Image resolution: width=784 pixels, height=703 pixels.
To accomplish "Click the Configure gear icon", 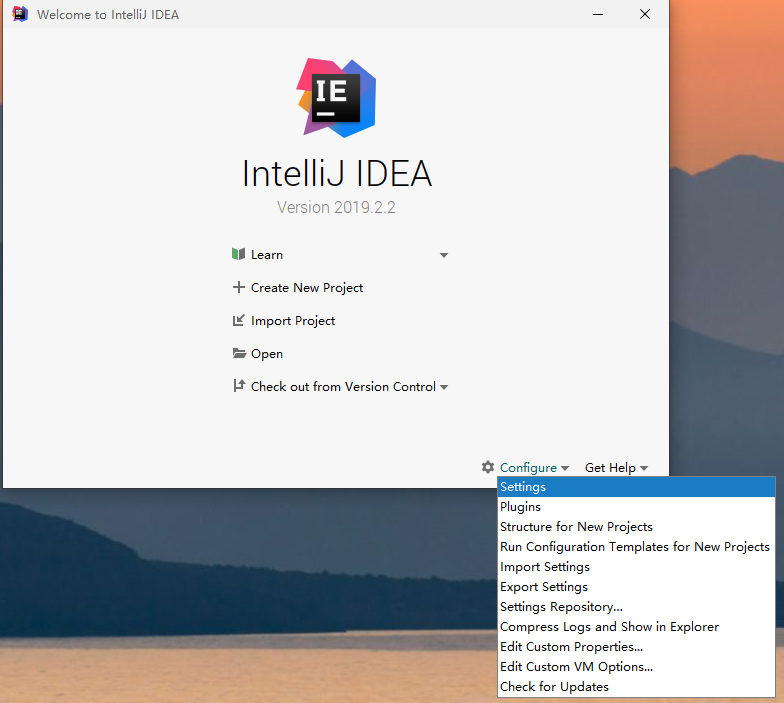I will click(488, 467).
